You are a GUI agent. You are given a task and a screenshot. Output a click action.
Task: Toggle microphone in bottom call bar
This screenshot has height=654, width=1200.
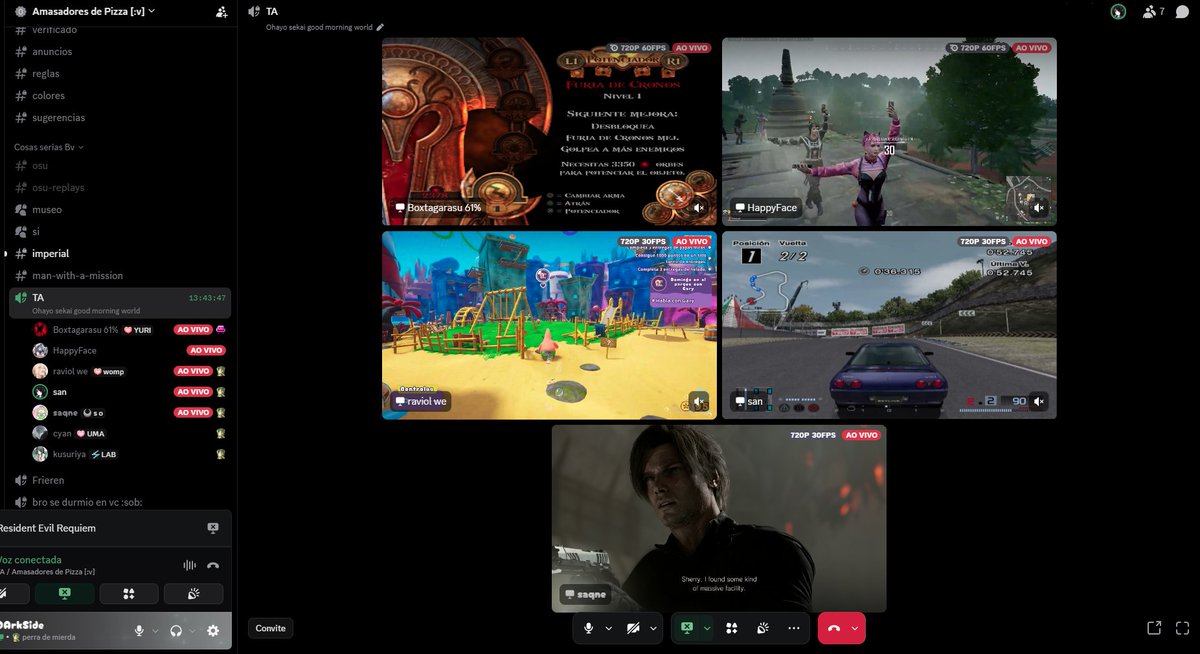click(589, 628)
